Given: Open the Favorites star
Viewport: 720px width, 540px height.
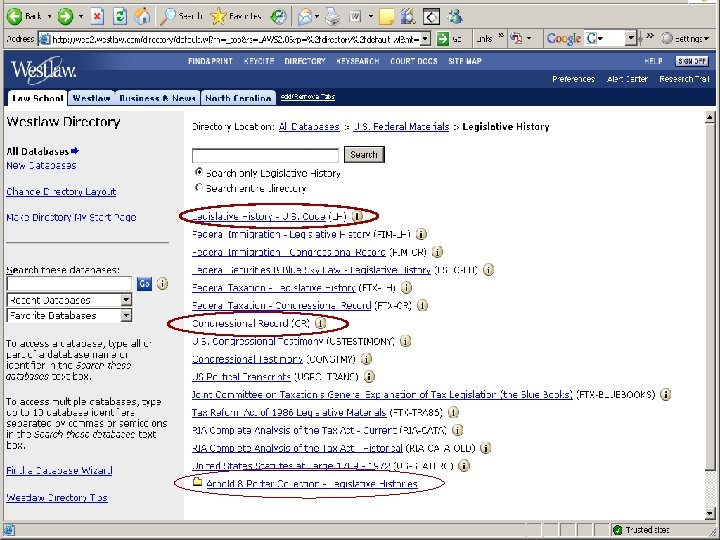Looking at the screenshot, I should (236, 17).
